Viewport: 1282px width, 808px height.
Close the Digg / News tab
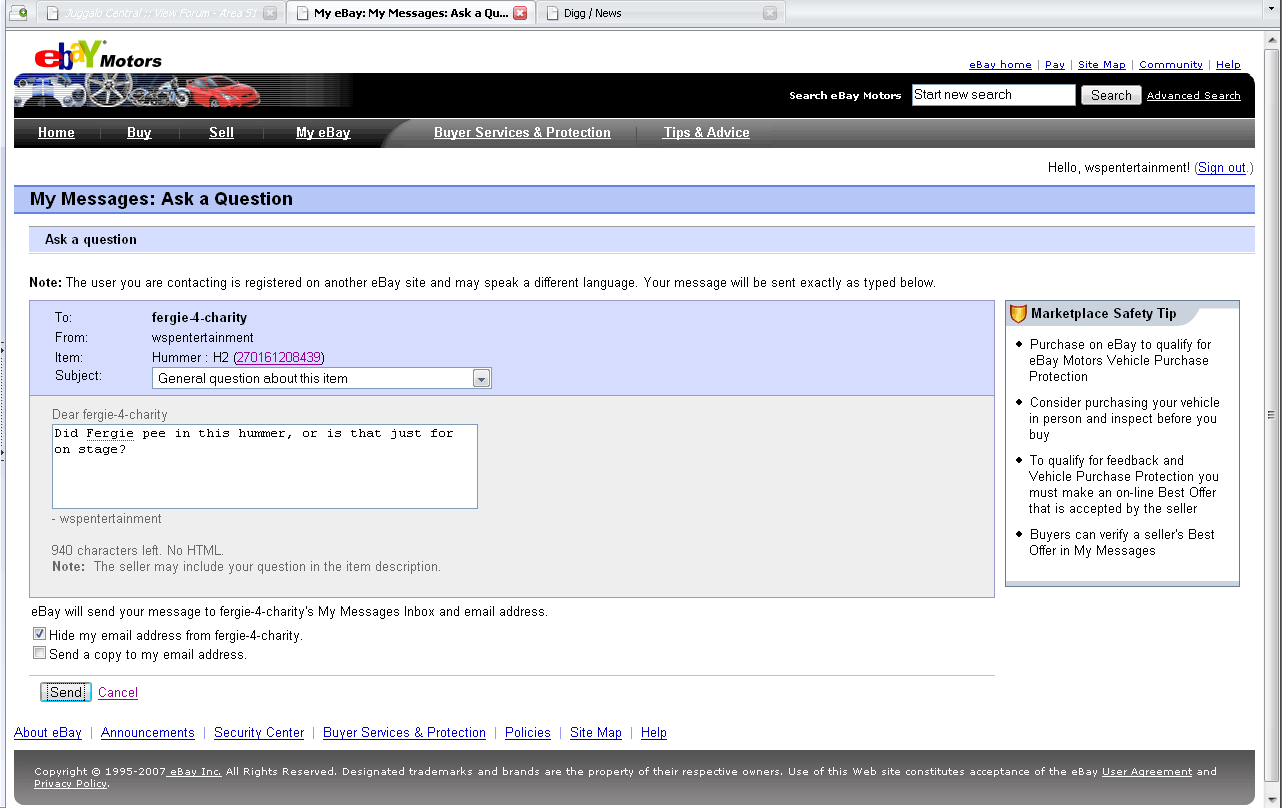tap(769, 13)
